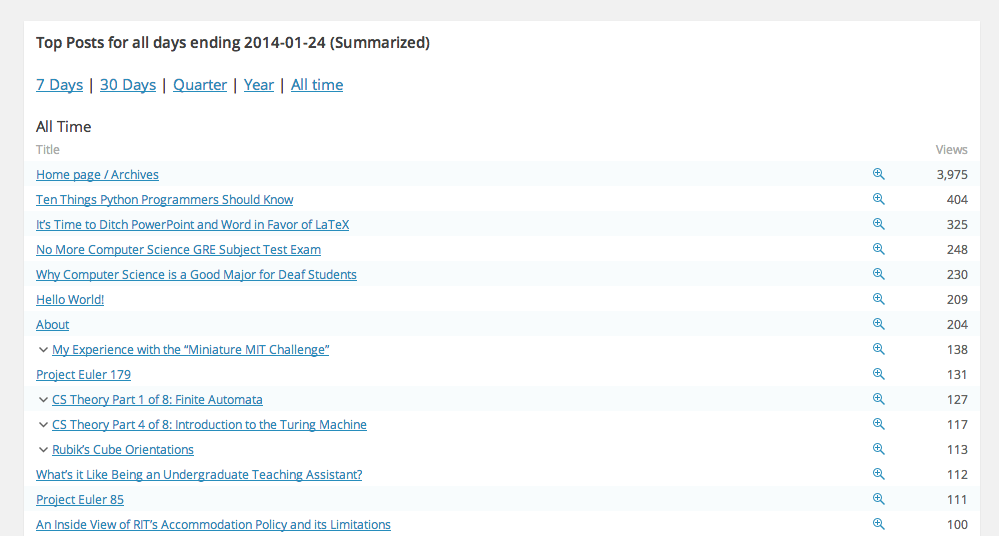Click magnifier icon for RIT's Accommodation Policy row
999x536 pixels.
879,524
